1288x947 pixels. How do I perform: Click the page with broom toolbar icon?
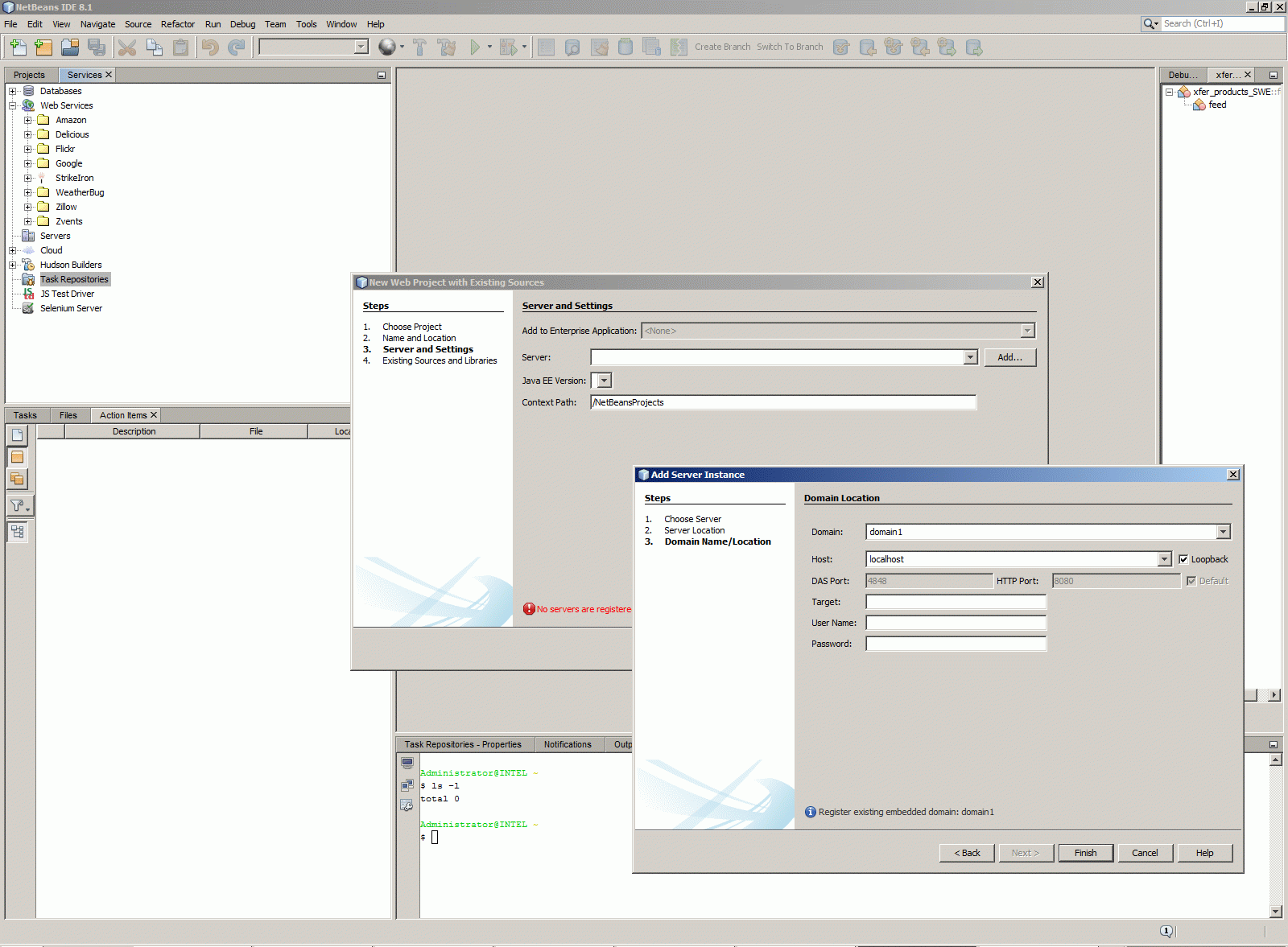click(600, 47)
